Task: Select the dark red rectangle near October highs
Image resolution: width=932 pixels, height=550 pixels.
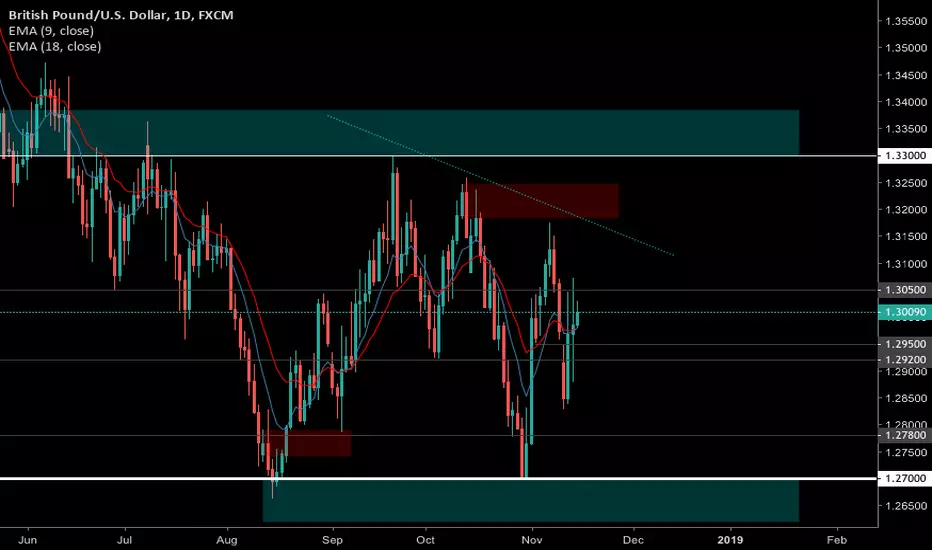Action: tap(544, 201)
